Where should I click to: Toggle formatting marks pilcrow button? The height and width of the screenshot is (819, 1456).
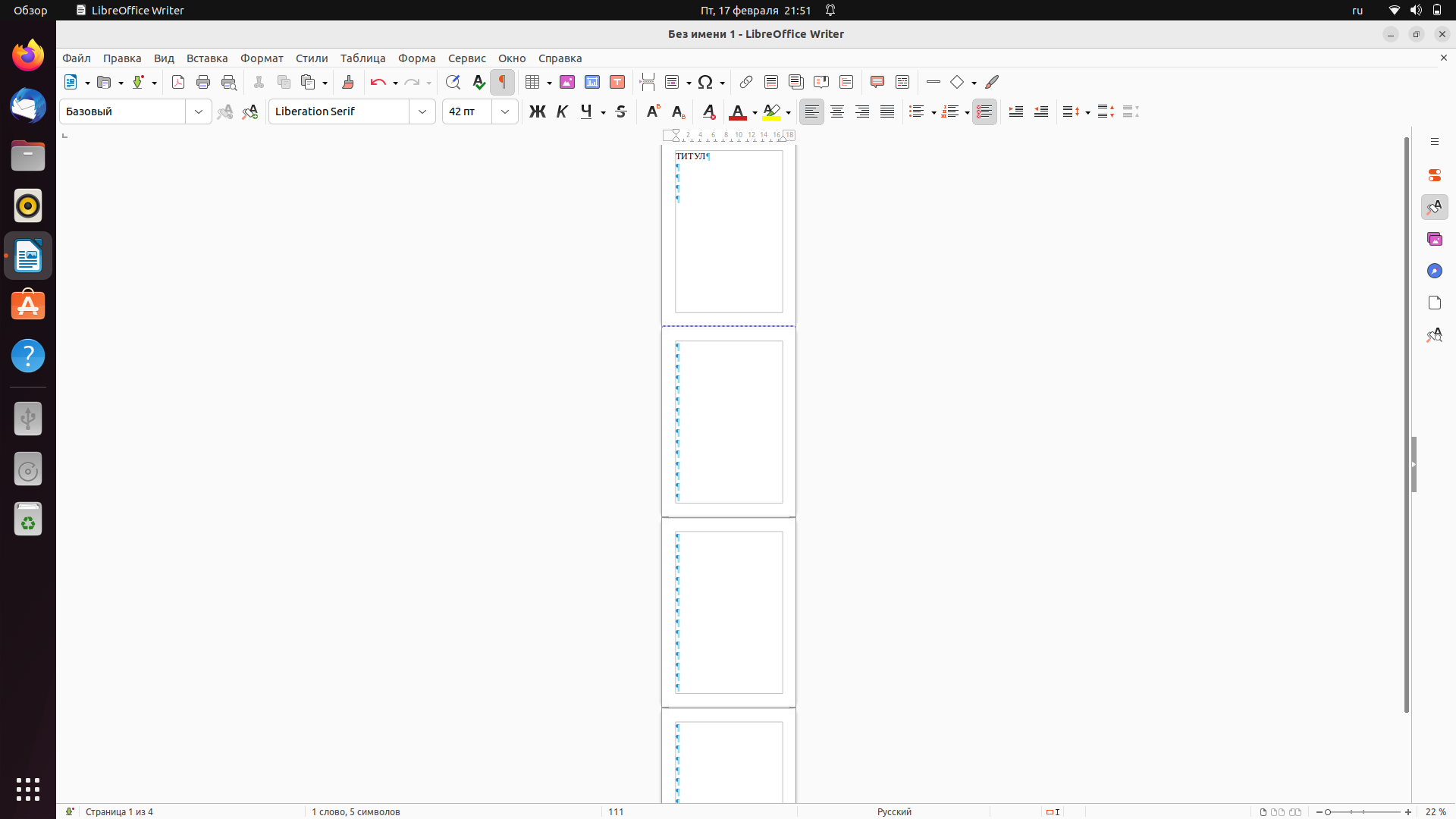[x=502, y=82]
